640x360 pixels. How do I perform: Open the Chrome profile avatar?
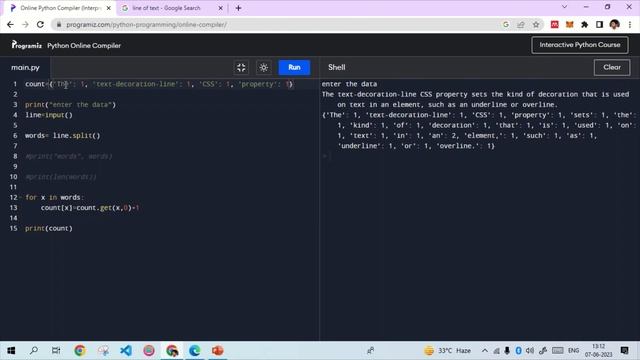pyautogui.click(x=614, y=24)
